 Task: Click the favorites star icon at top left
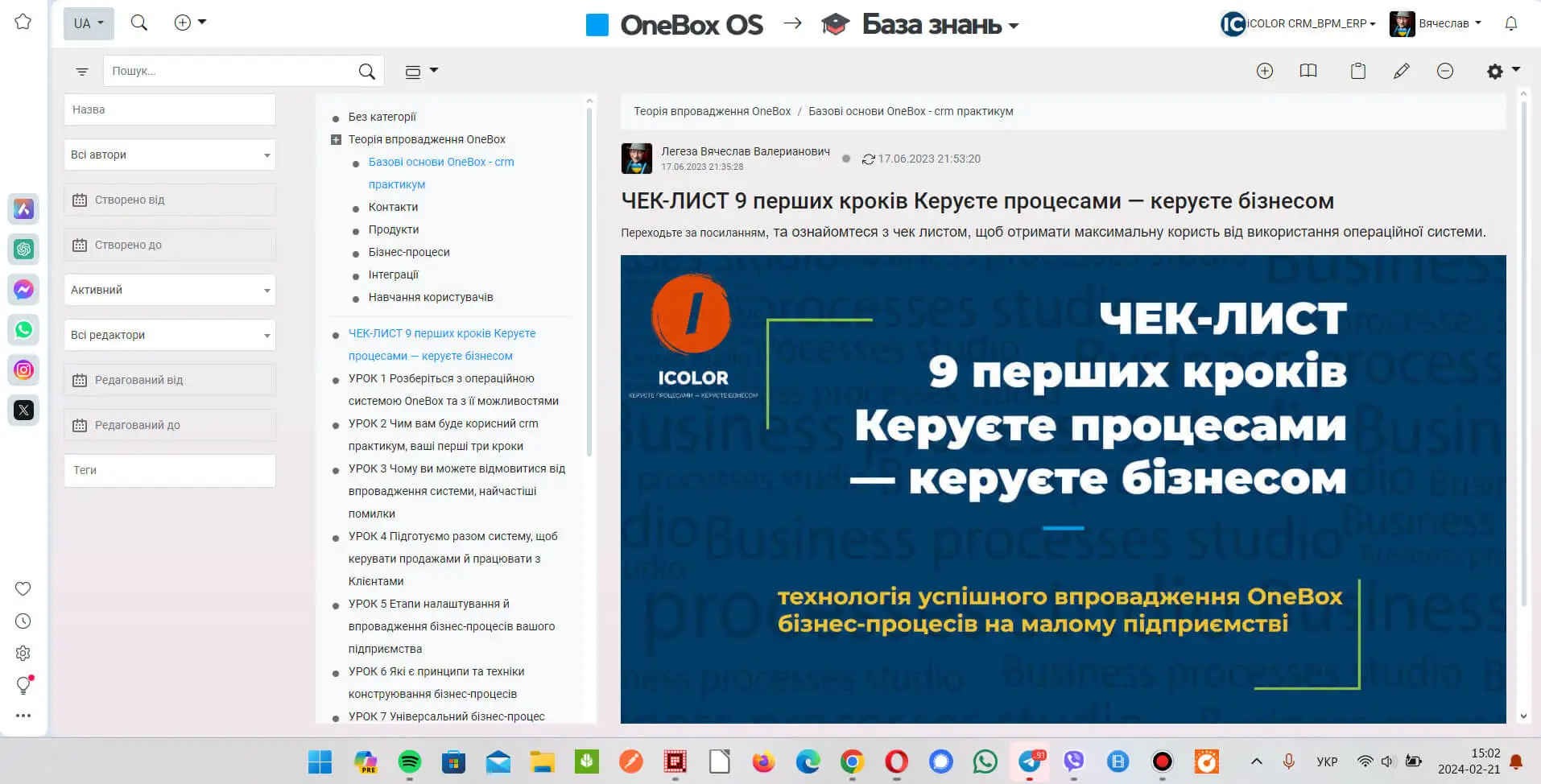[x=23, y=22]
